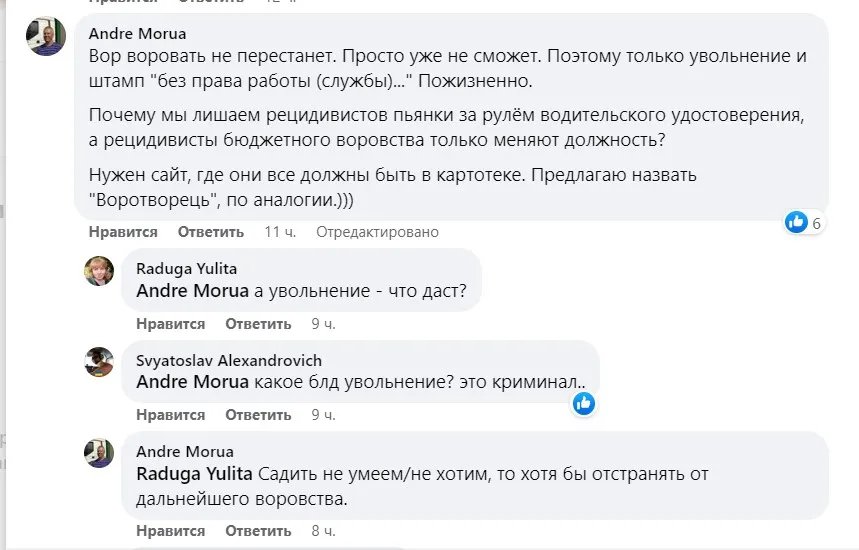Click Andre Morua's top comment avatar

click(46, 36)
